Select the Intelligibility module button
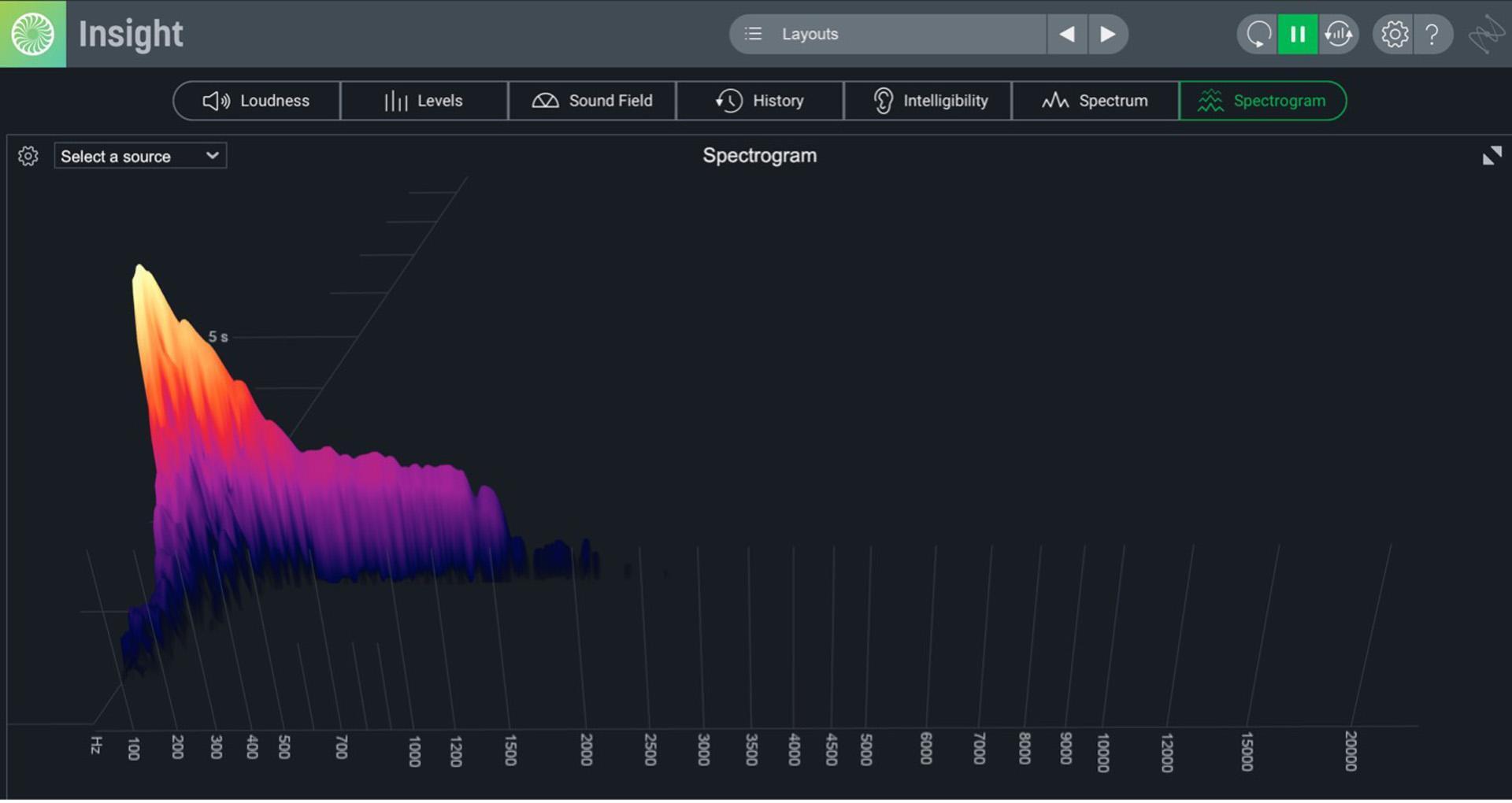The height and width of the screenshot is (803, 1512). (928, 101)
